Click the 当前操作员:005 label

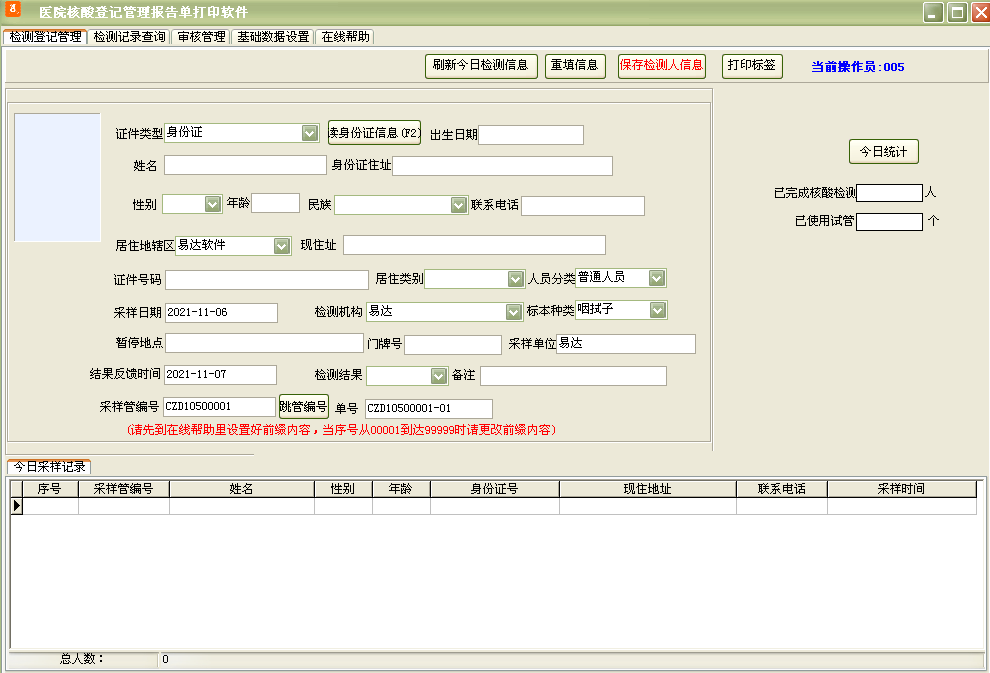[857, 67]
